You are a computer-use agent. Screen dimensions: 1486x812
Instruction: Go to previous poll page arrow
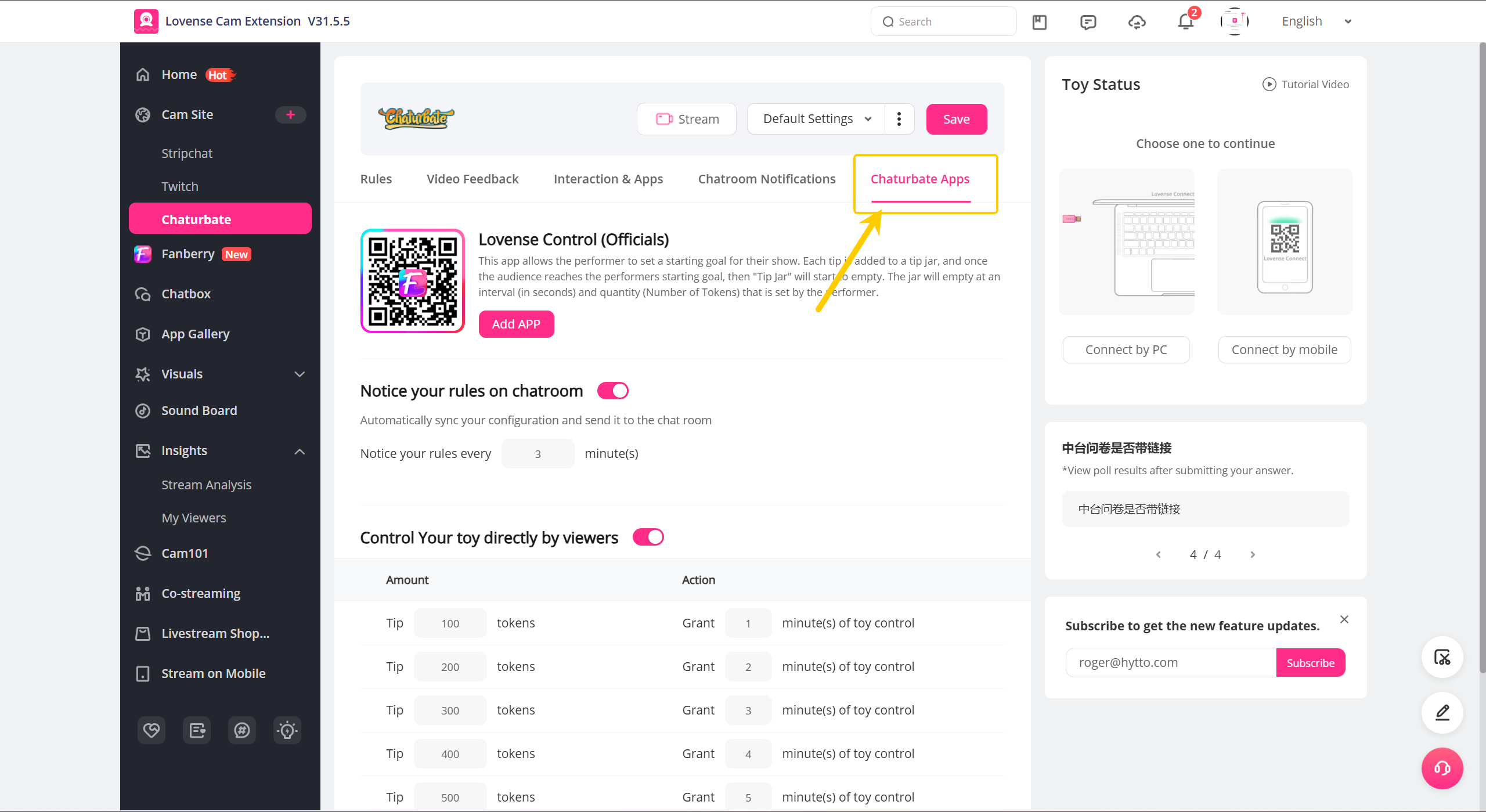point(1159,555)
